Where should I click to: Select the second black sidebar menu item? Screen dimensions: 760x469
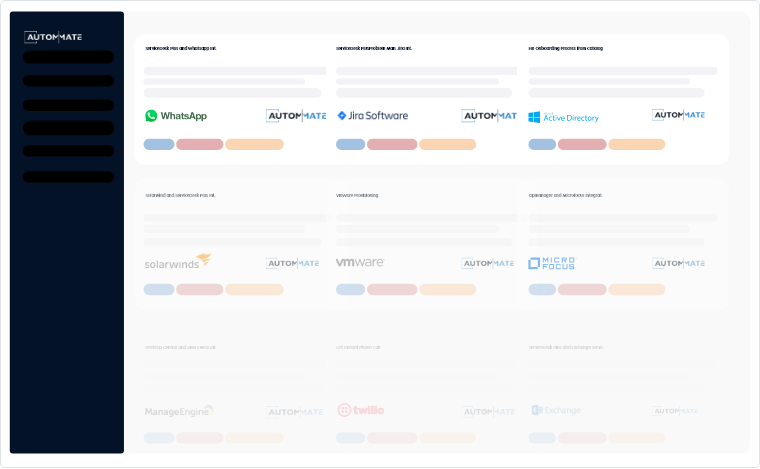pos(68,80)
